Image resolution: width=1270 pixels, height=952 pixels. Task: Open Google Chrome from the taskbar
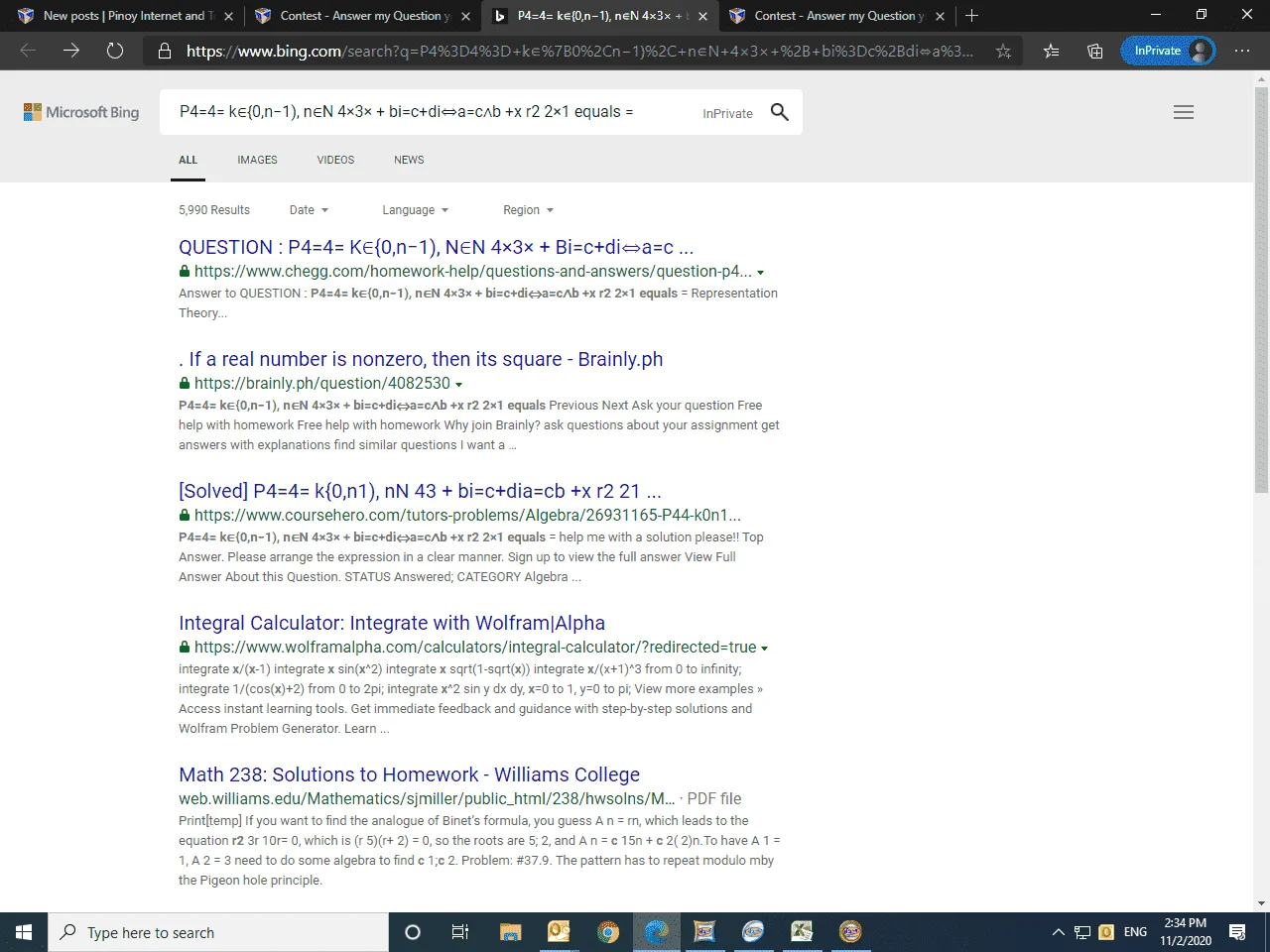[607, 932]
